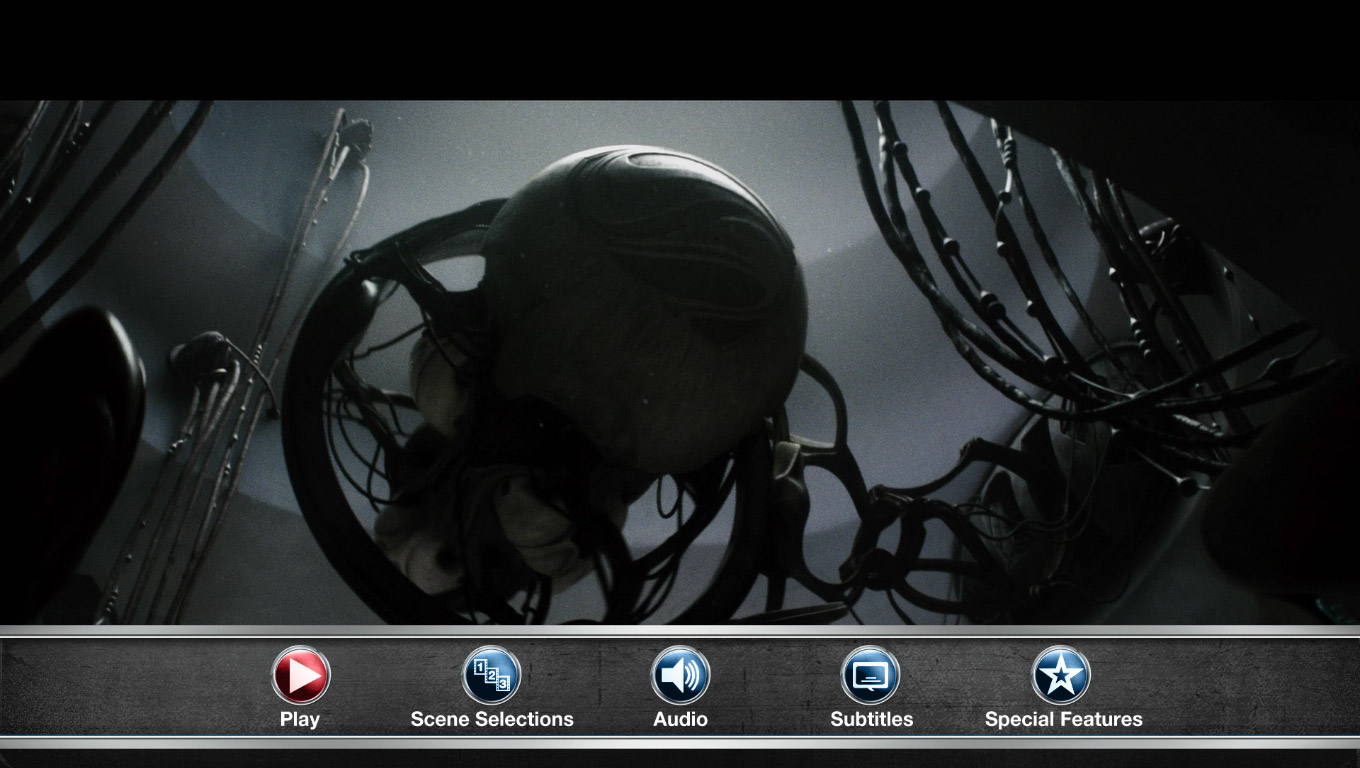1360x768 pixels.
Task: Open the Scene Selections text label
Action: (492, 719)
